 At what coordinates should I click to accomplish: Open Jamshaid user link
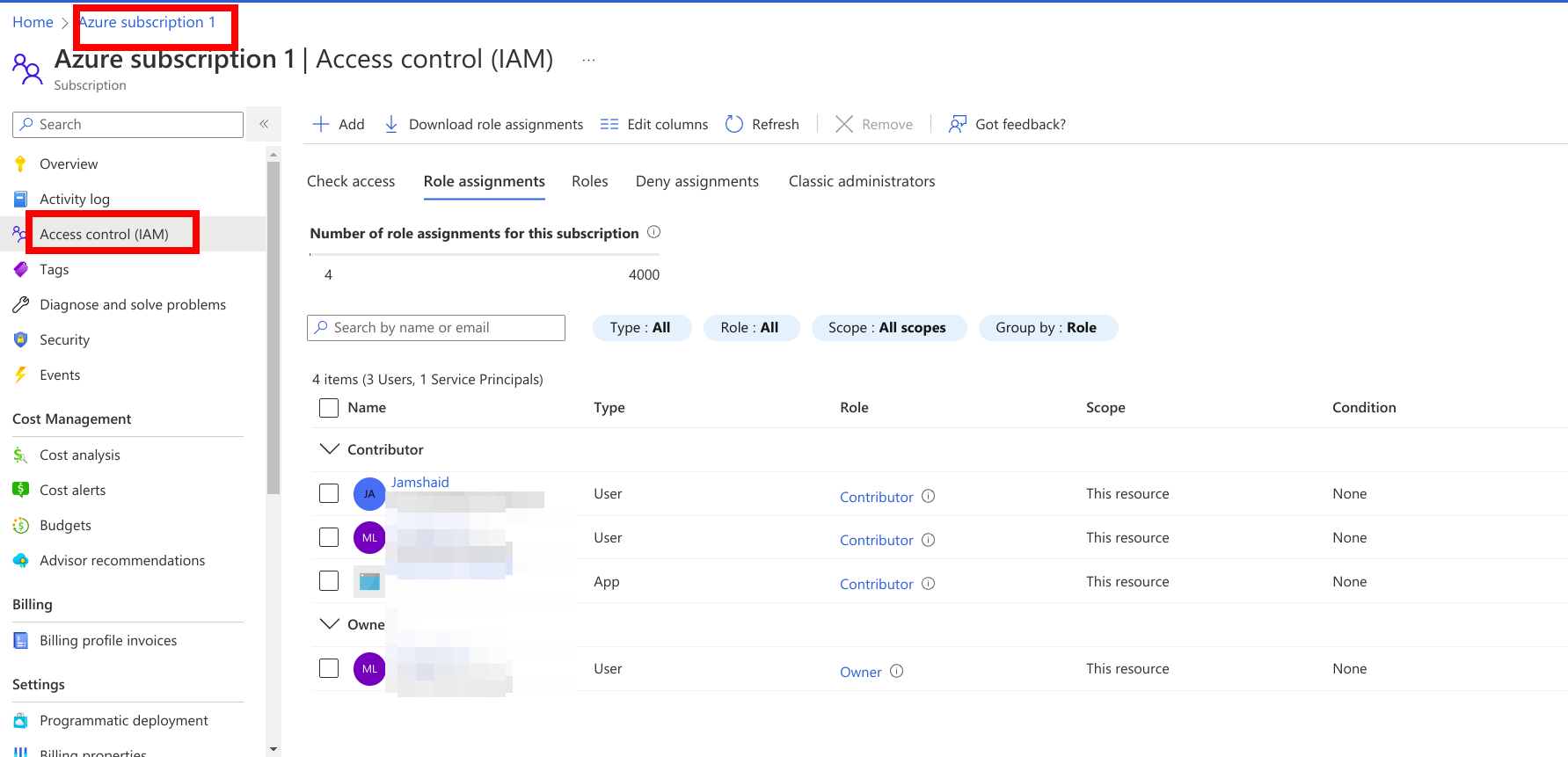pyautogui.click(x=420, y=482)
